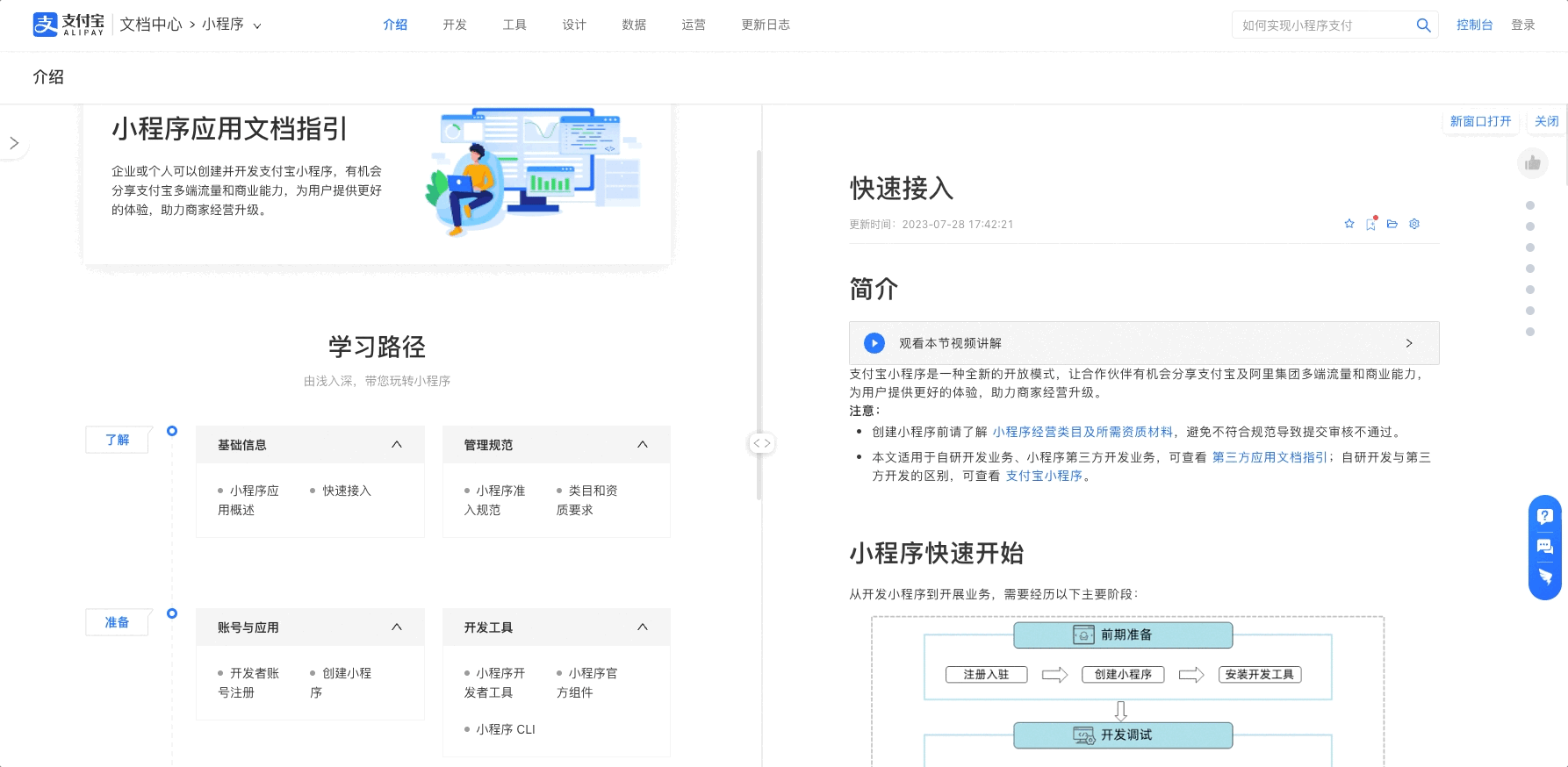Click the blue 支付宝小程序 link in notes
The width and height of the screenshot is (1568, 767).
coord(1044,476)
